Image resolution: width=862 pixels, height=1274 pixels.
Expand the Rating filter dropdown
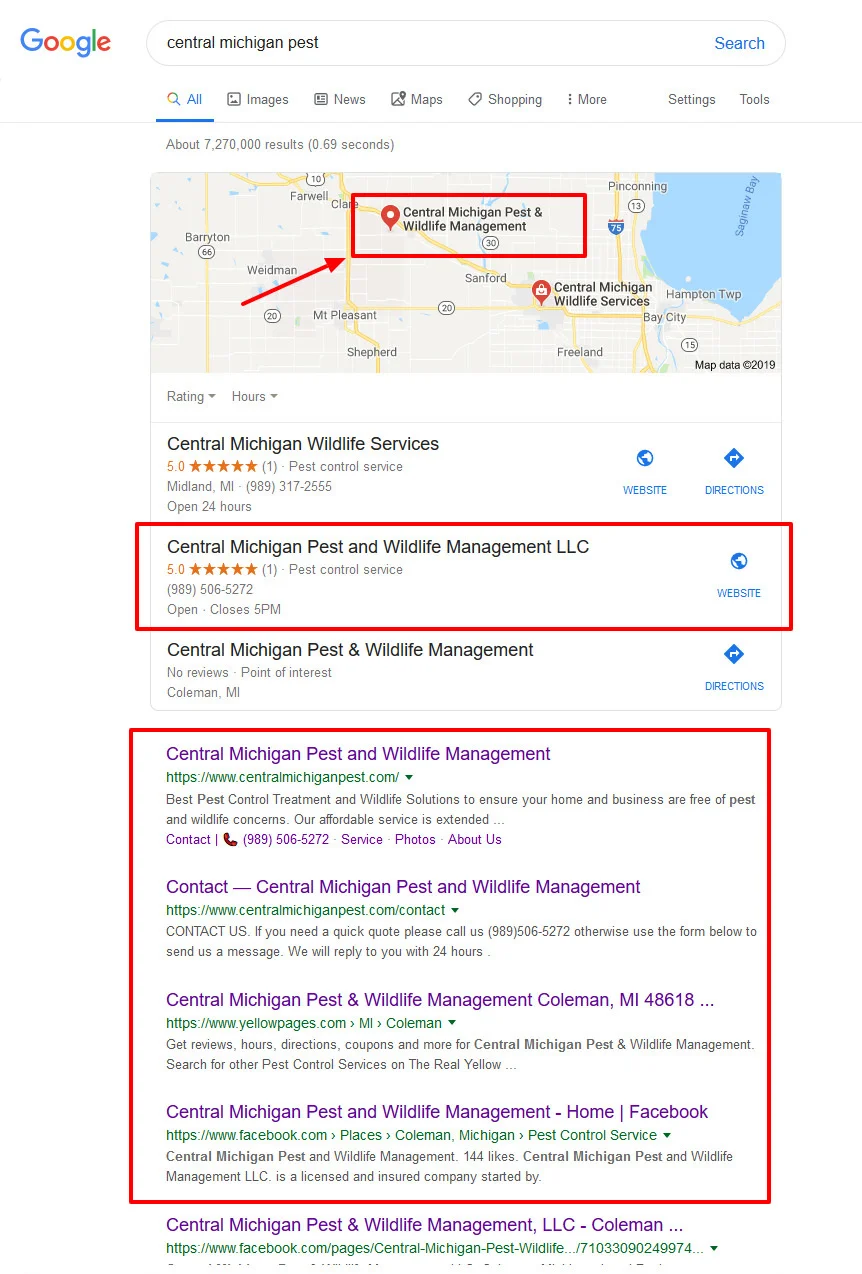click(x=191, y=396)
